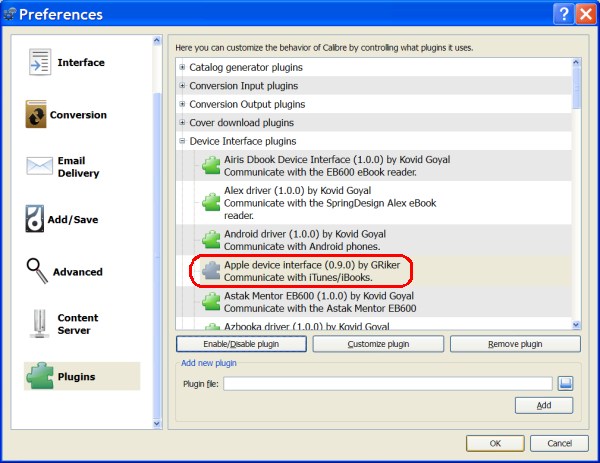
Task: Select the Interface category label
Action: 81,62
